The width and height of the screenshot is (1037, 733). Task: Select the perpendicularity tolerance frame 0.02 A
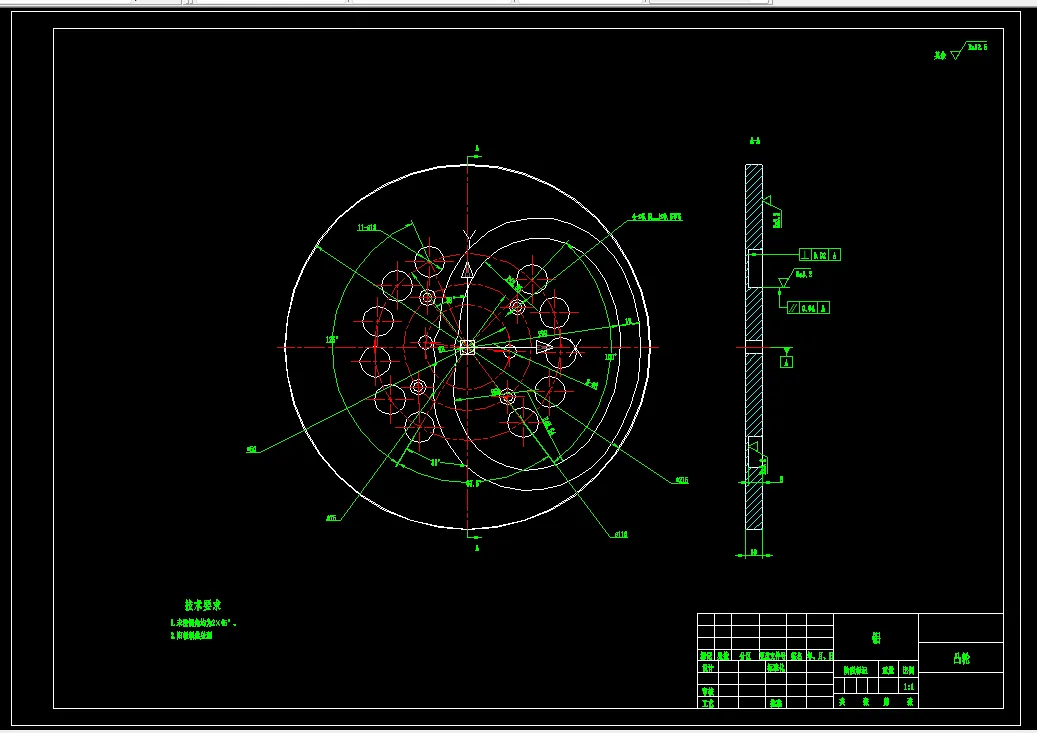pos(819,255)
